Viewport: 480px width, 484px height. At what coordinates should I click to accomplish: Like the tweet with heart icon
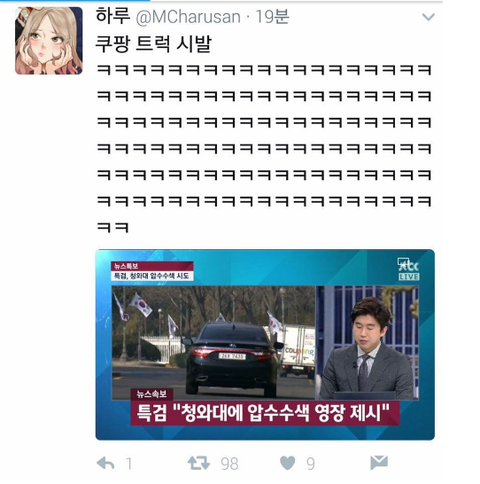[x=287, y=463]
